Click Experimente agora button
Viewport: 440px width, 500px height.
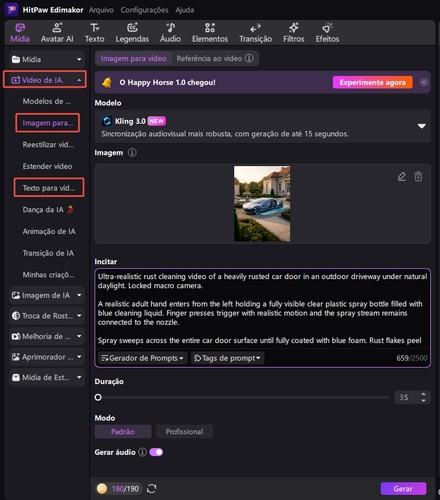pyautogui.click(x=373, y=82)
